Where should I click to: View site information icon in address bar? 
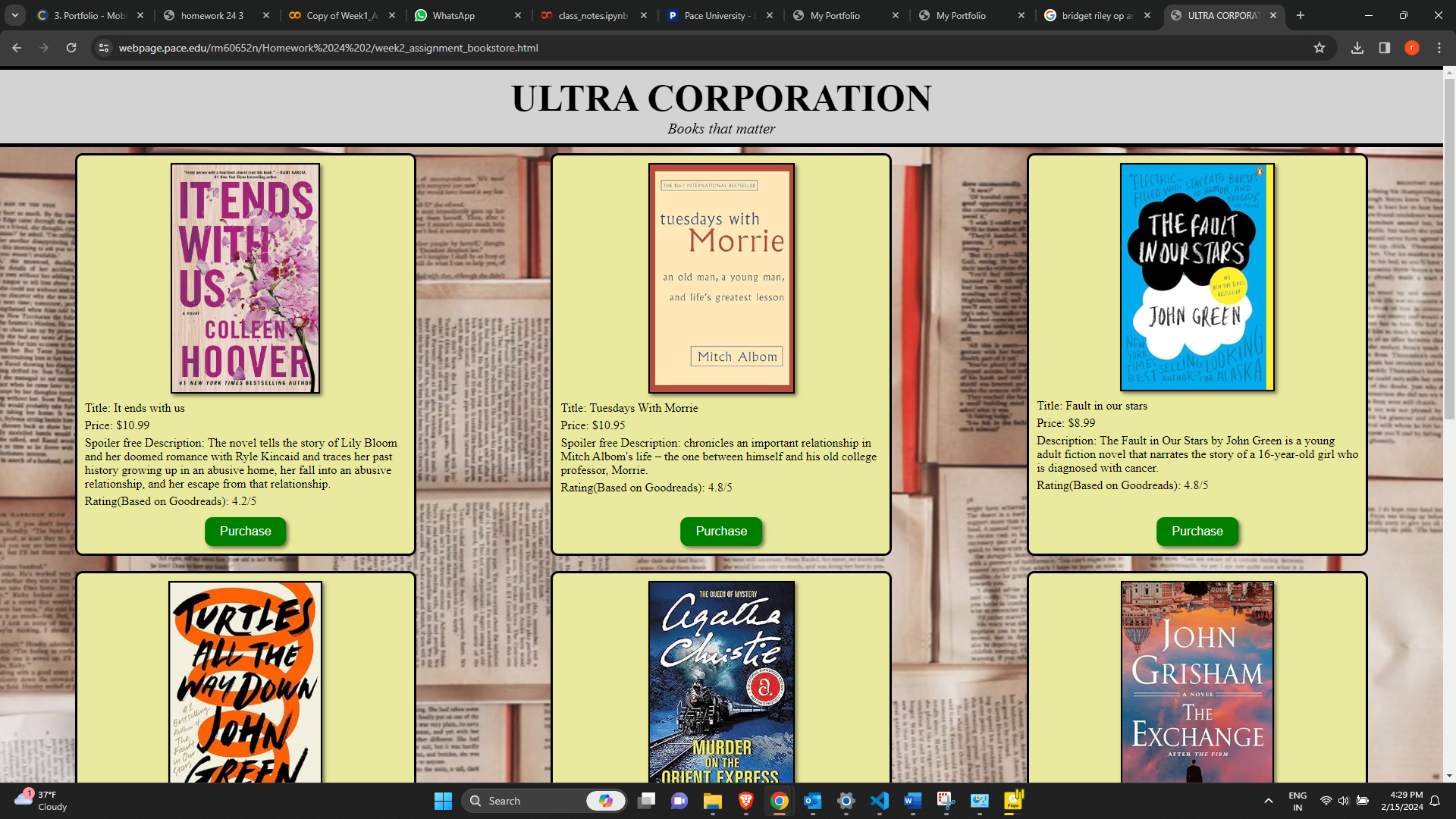104,48
